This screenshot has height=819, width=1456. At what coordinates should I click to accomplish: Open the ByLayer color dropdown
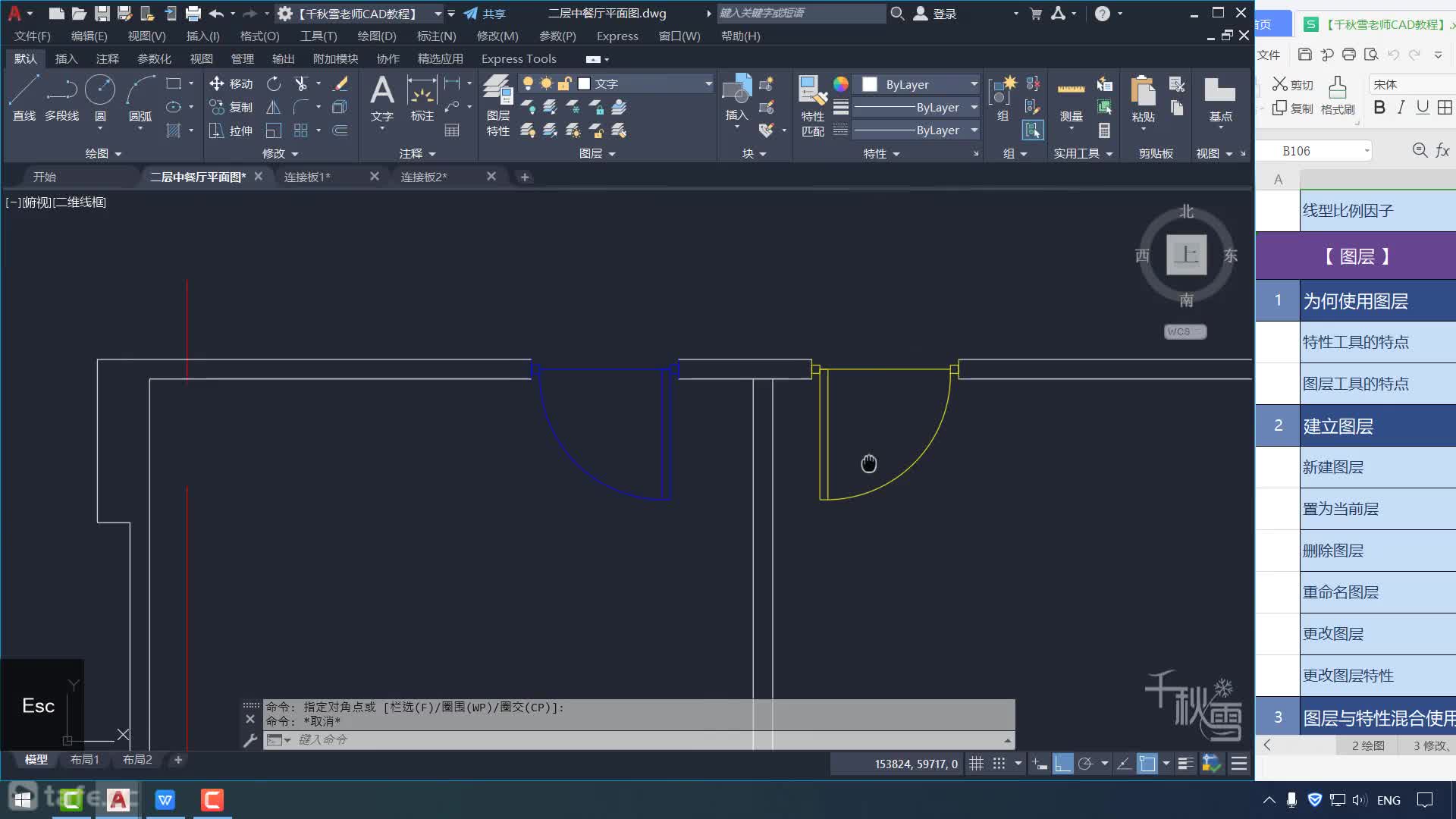974,84
